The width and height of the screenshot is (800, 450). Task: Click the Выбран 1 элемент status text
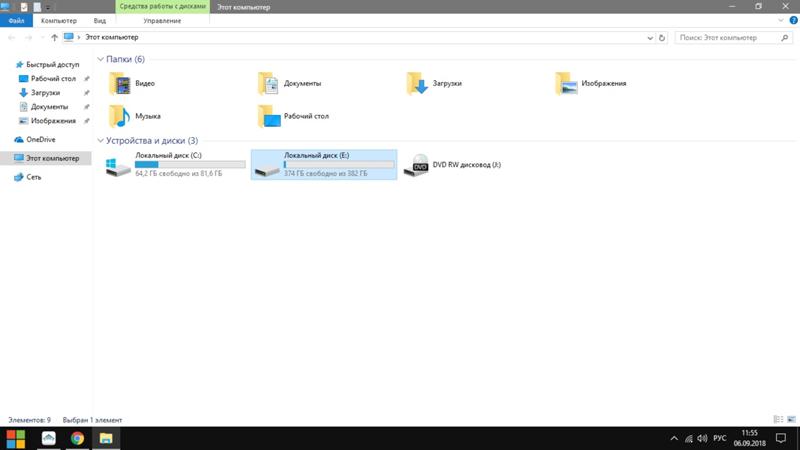click(92, 420)
